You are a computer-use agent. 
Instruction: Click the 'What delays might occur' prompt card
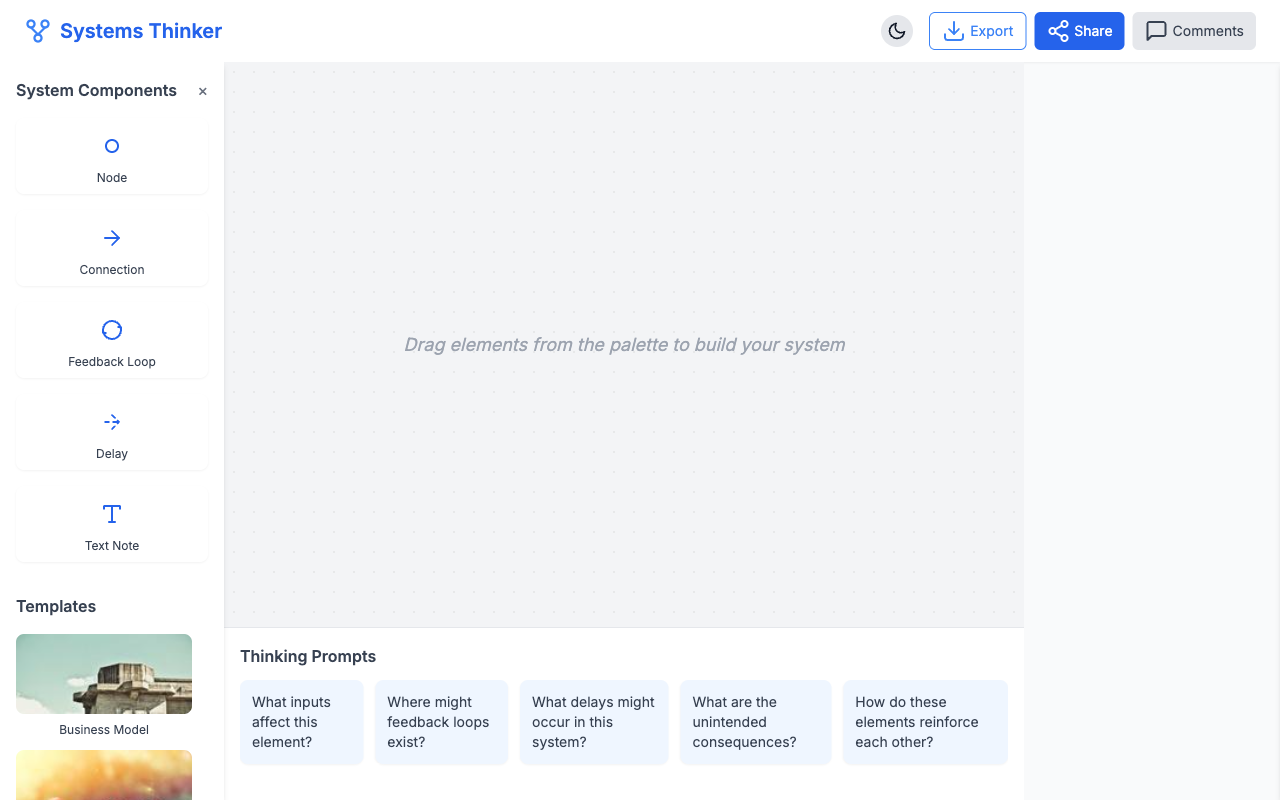point(593,722)
